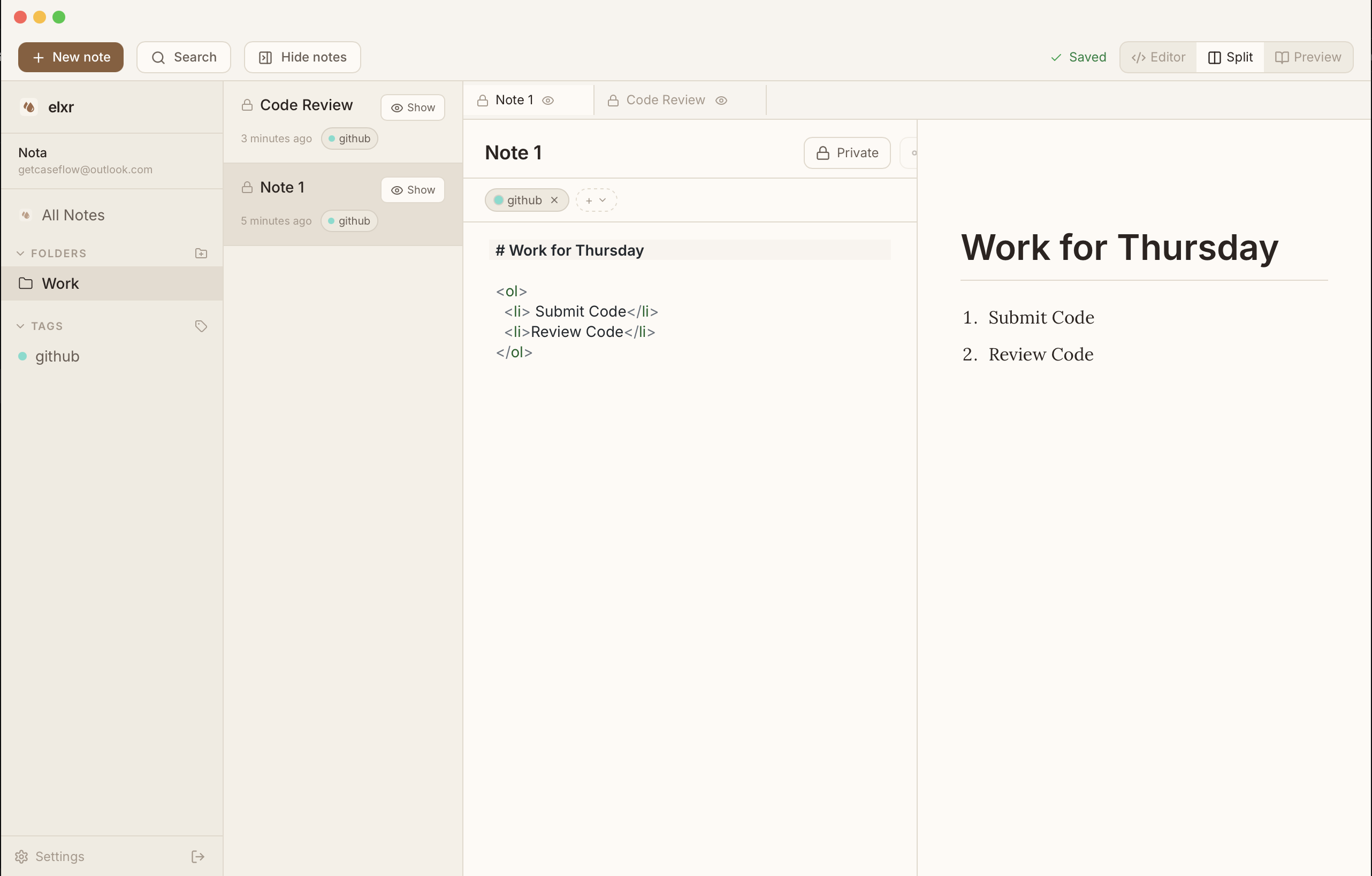This screenshot has width=1372, height=876.
Task: Click the Nota app logo next to elxr
Action: 29,107
